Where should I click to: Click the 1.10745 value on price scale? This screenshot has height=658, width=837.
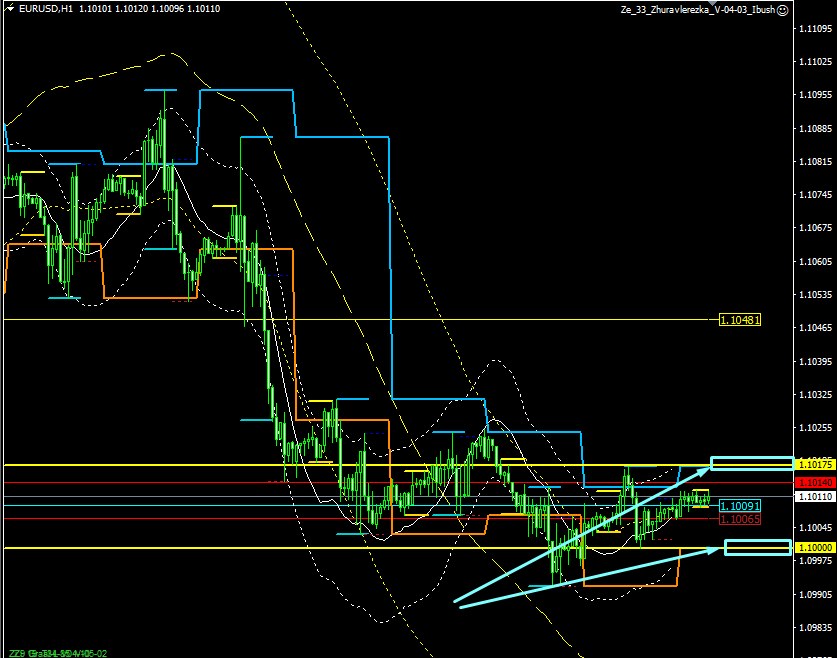pos(815,195)
